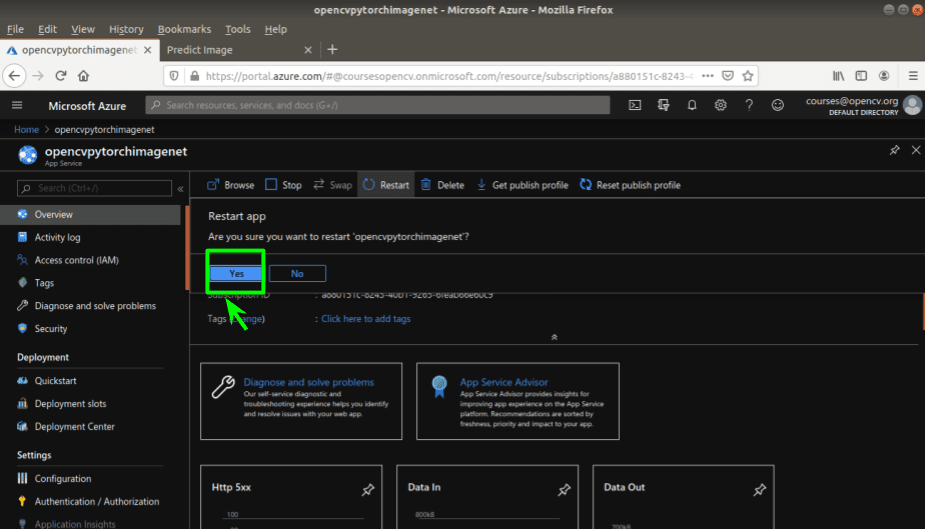Select Overview in the sidebar
The image size is (925, 529).
click(90, 215)
